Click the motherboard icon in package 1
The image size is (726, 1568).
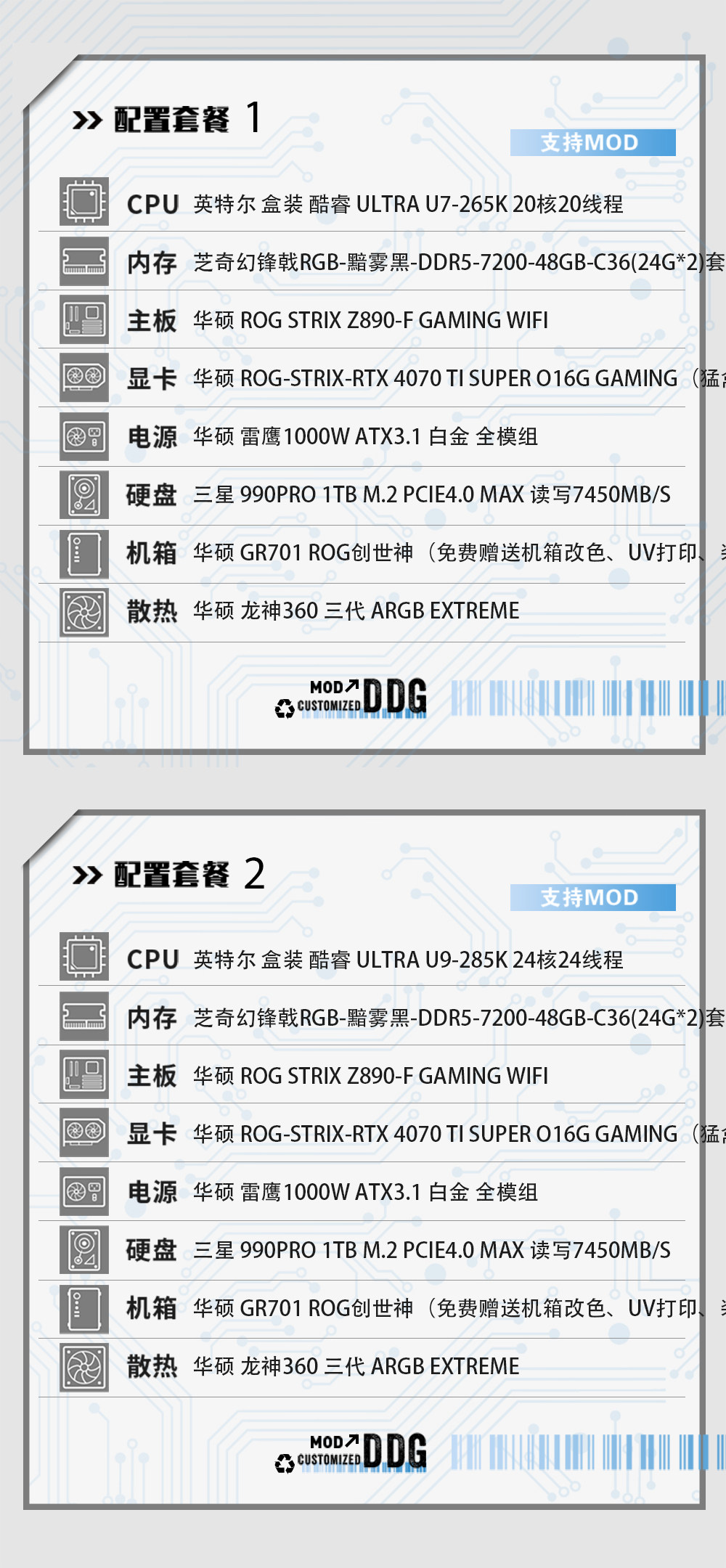pos(84,319)
